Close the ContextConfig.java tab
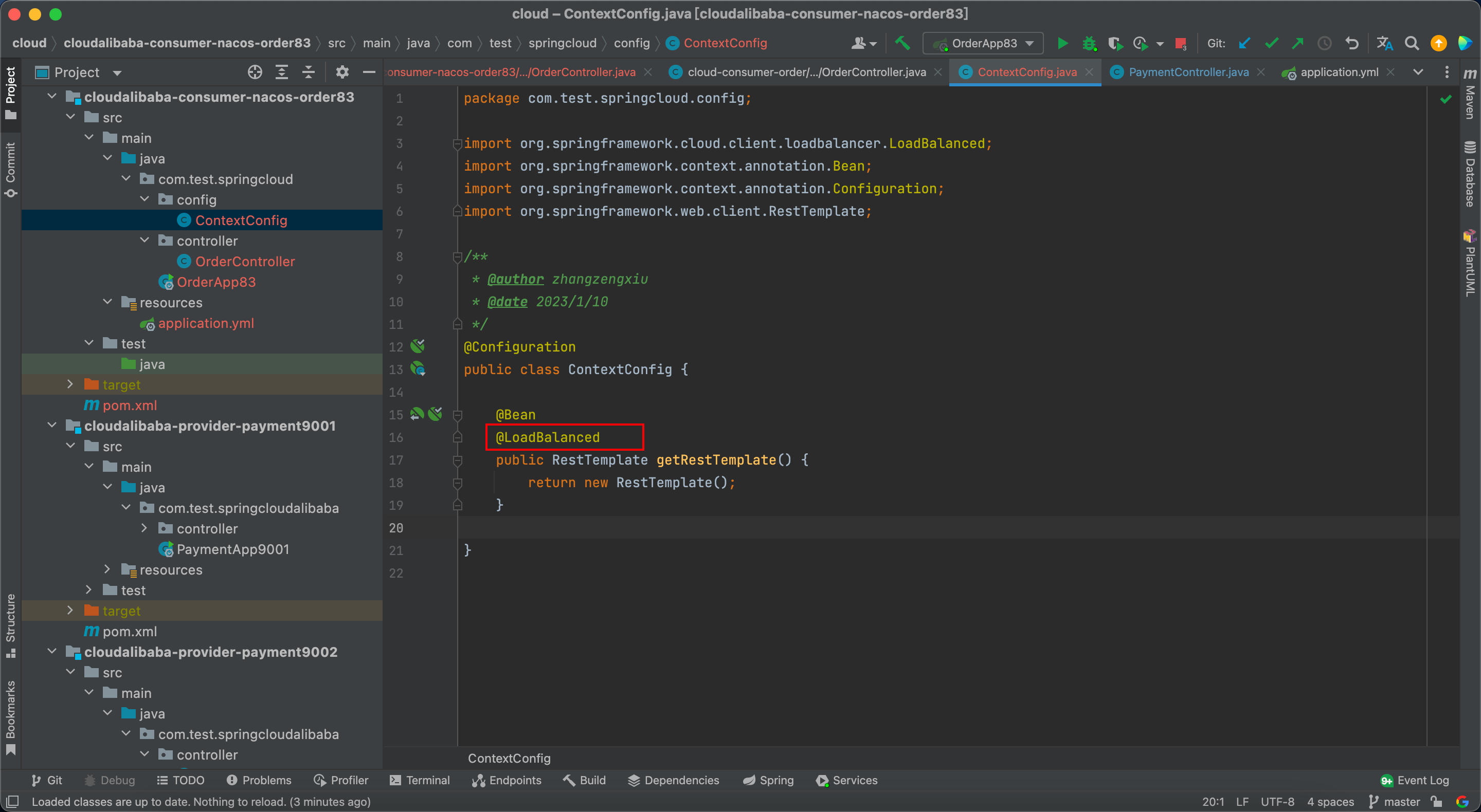The height and width of the screenshot is (812, 1481). (1089, 72)
